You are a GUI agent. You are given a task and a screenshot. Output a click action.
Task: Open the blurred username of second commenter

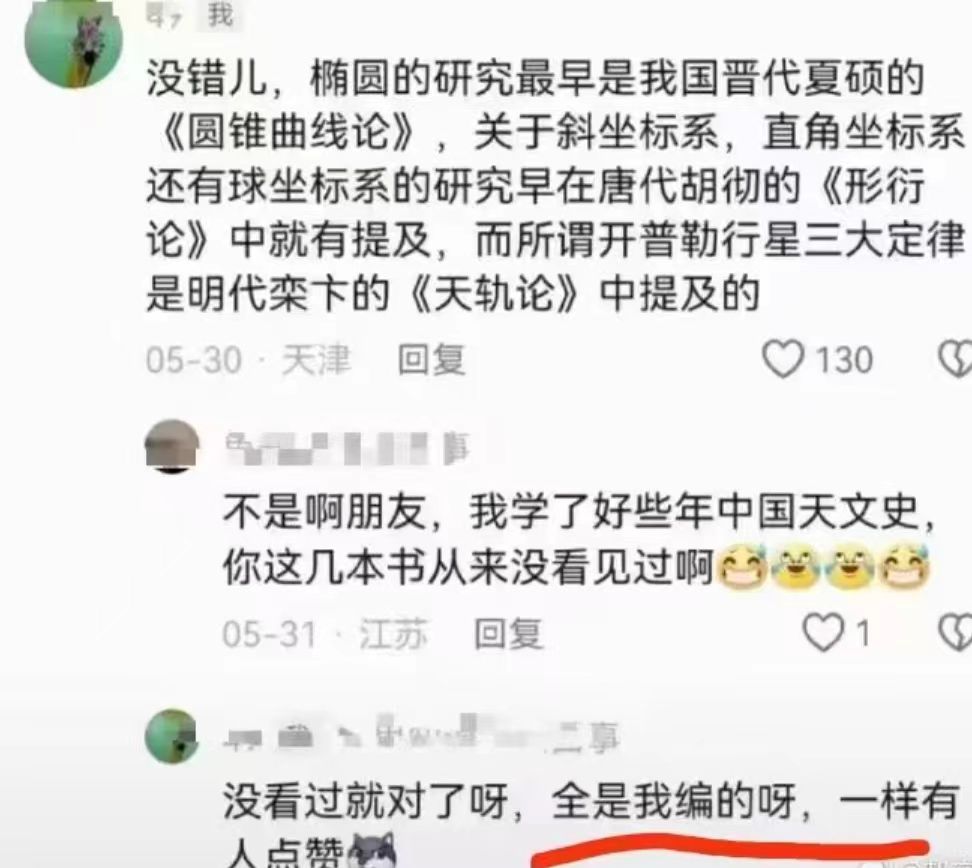347,448
